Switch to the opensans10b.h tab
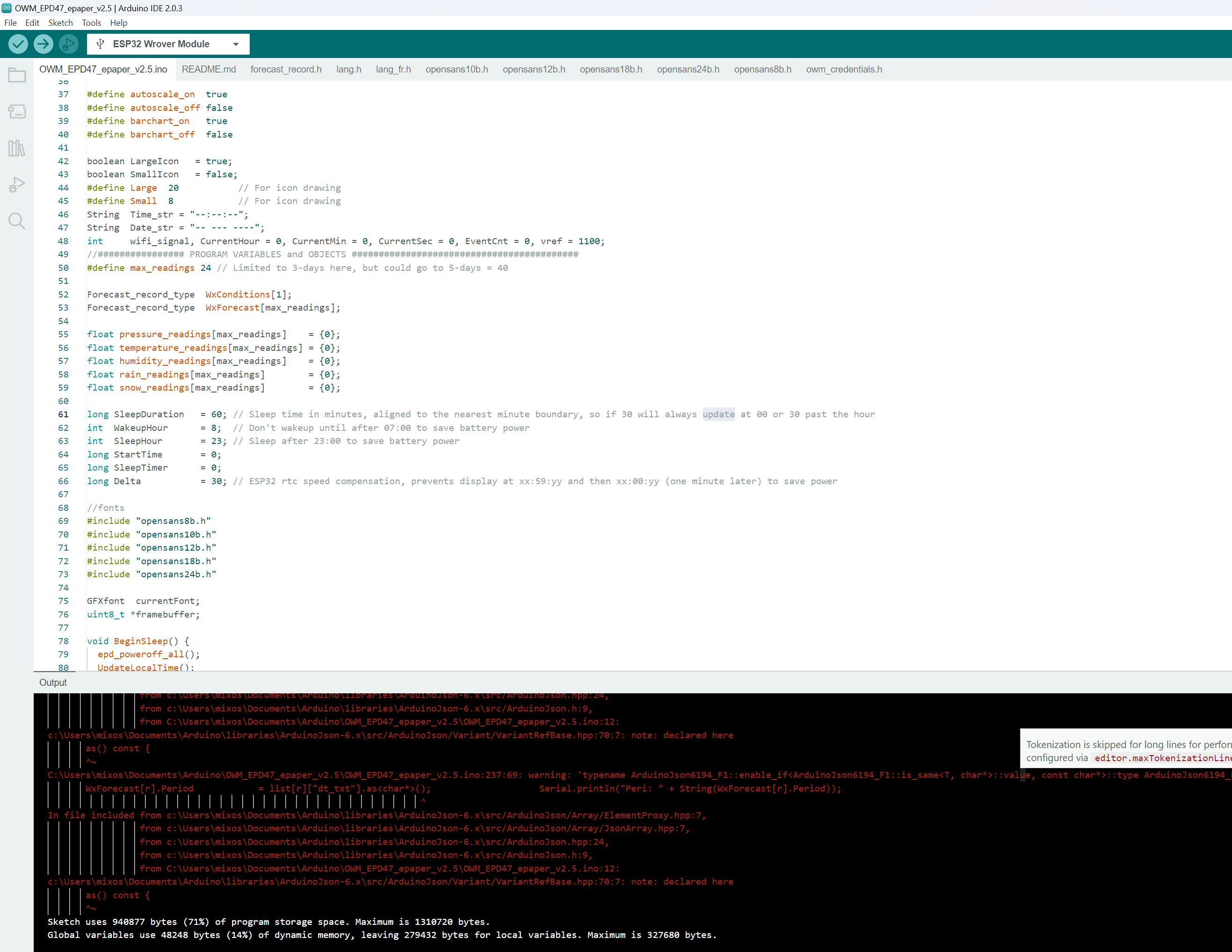This screenshot has height=952, width=1232. coord(457,69)
